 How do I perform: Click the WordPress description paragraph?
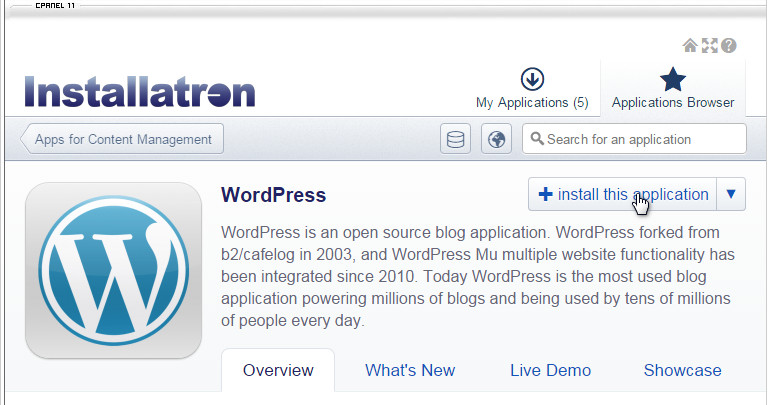point(478,276)
